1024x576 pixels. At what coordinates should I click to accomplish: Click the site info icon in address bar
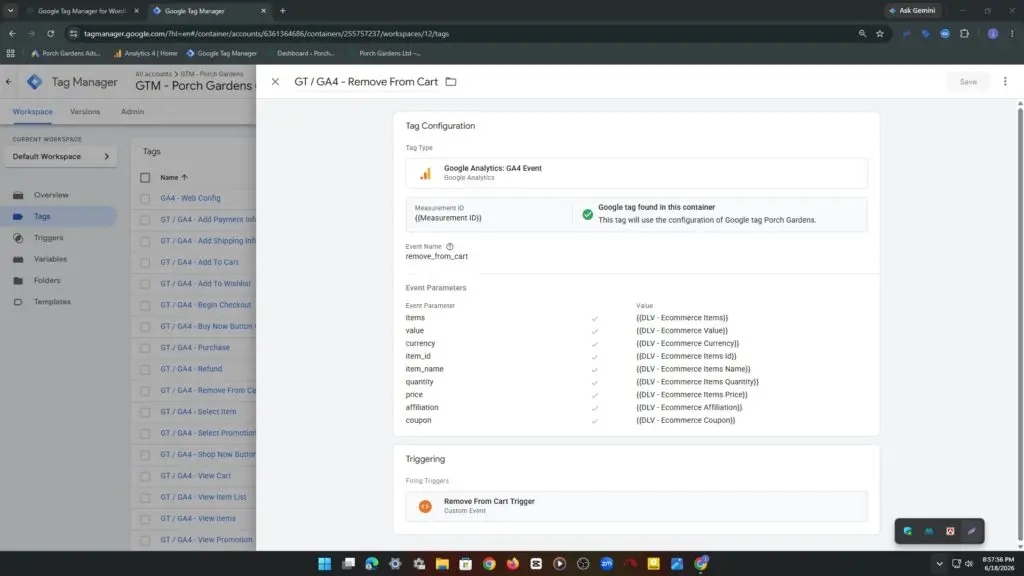(x=73, y=33)
